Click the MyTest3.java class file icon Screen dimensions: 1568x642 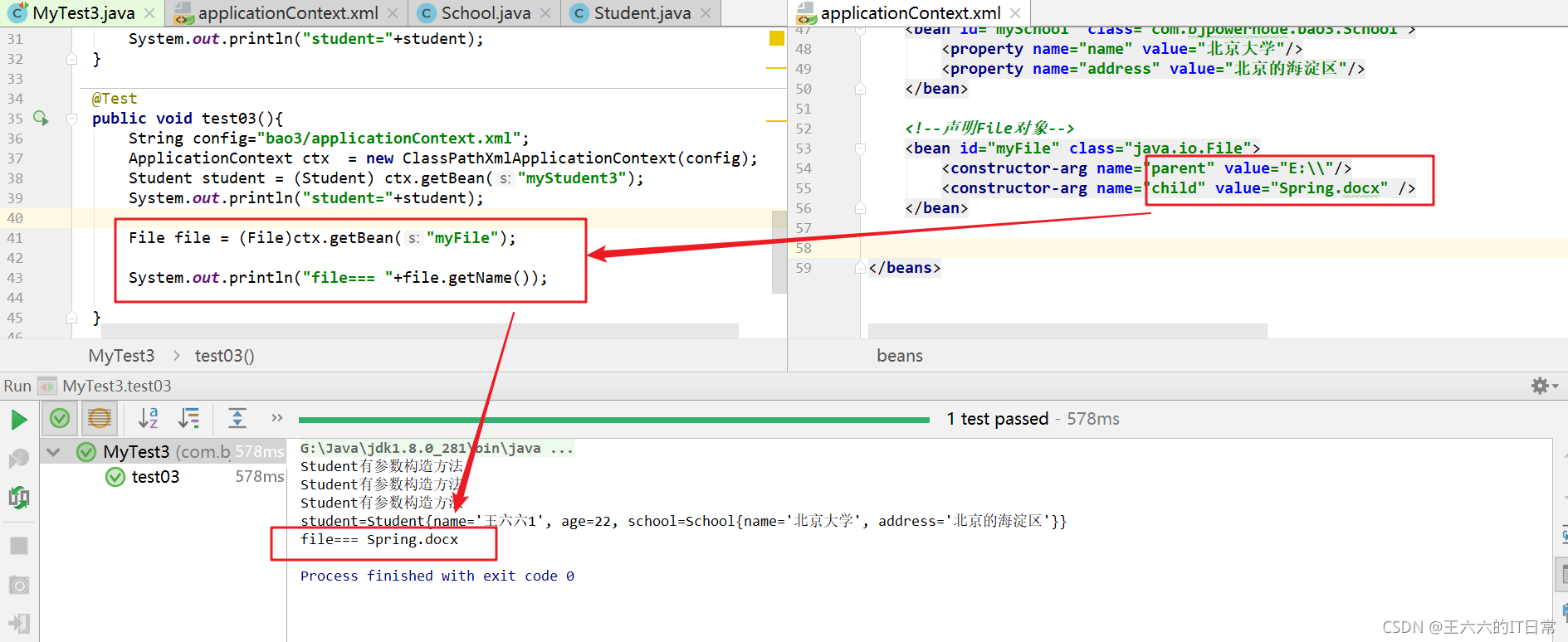[x=18, y=12]
